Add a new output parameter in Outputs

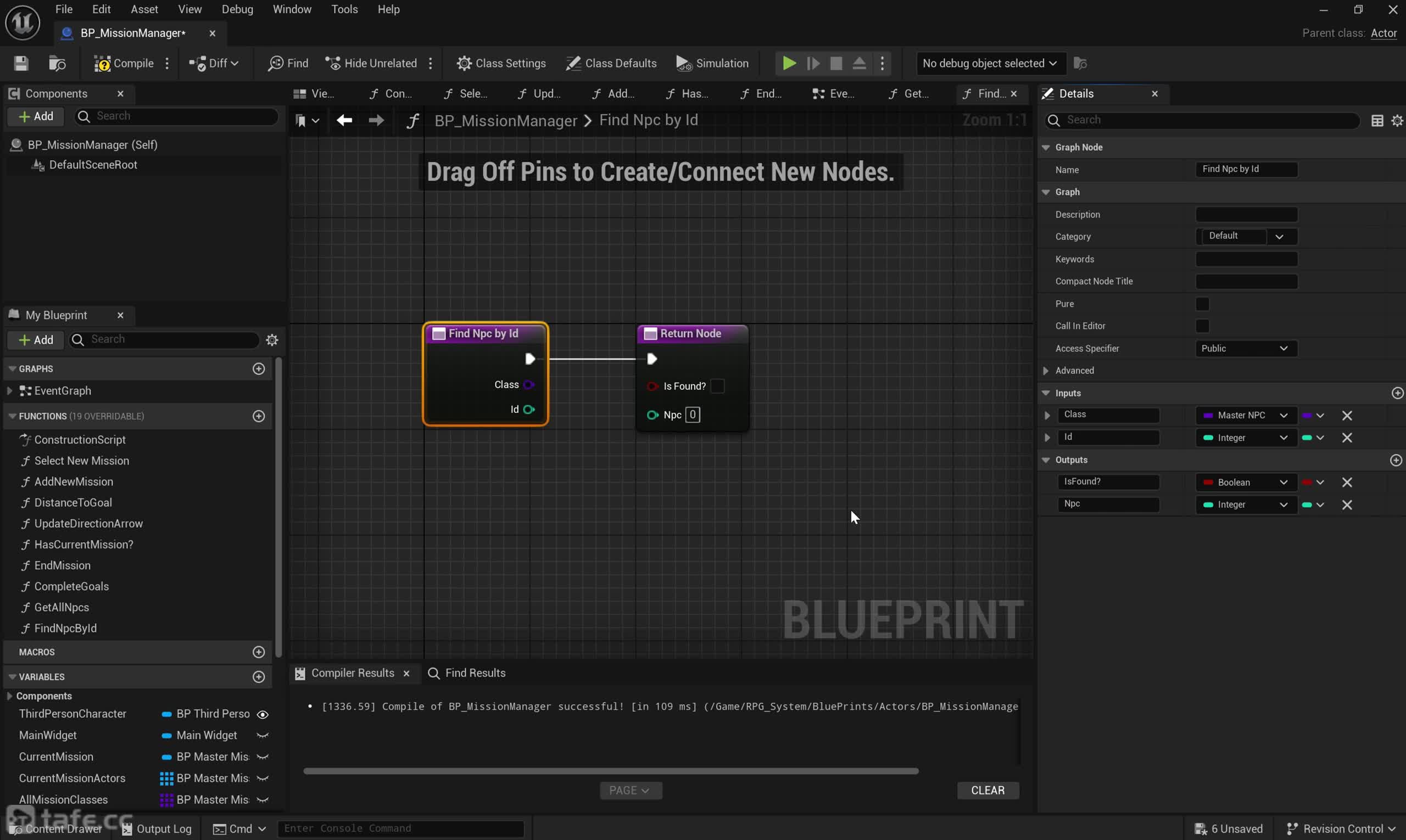point(1396,460)
